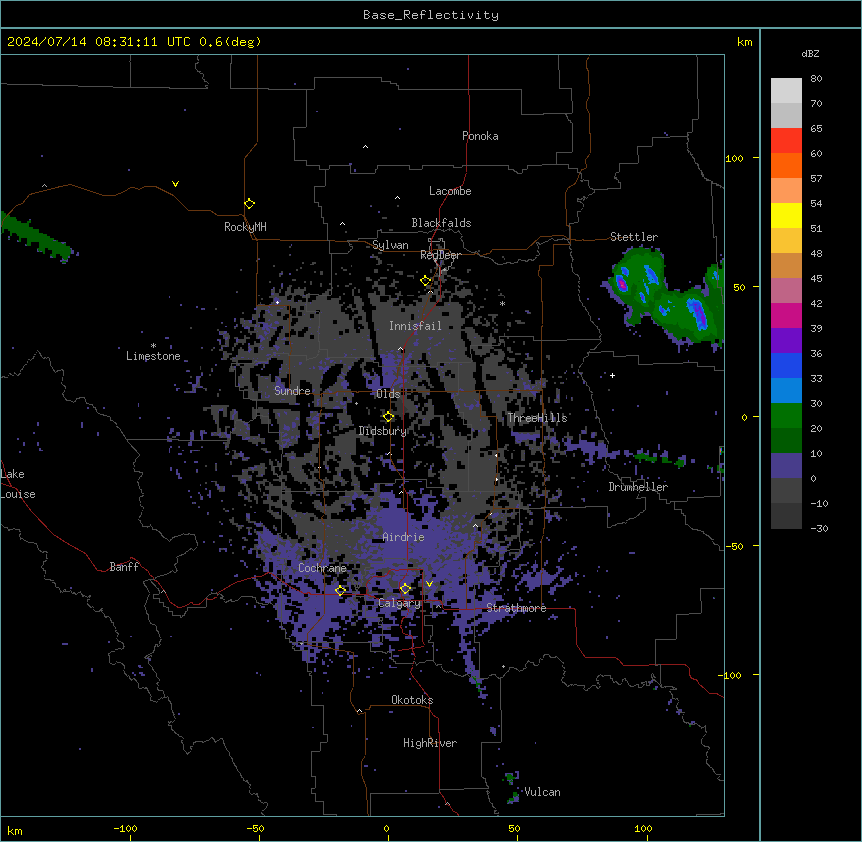The image size is (862, 842).
Task: Click the ThreeHills label
Action: coord(537,418)
